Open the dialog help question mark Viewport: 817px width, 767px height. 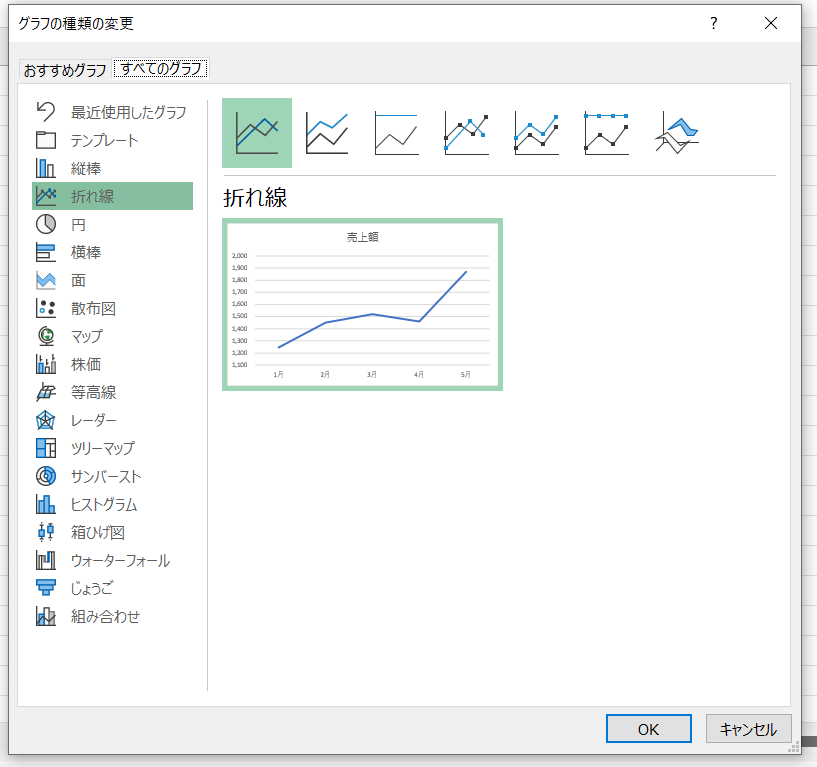click(713, 23)
